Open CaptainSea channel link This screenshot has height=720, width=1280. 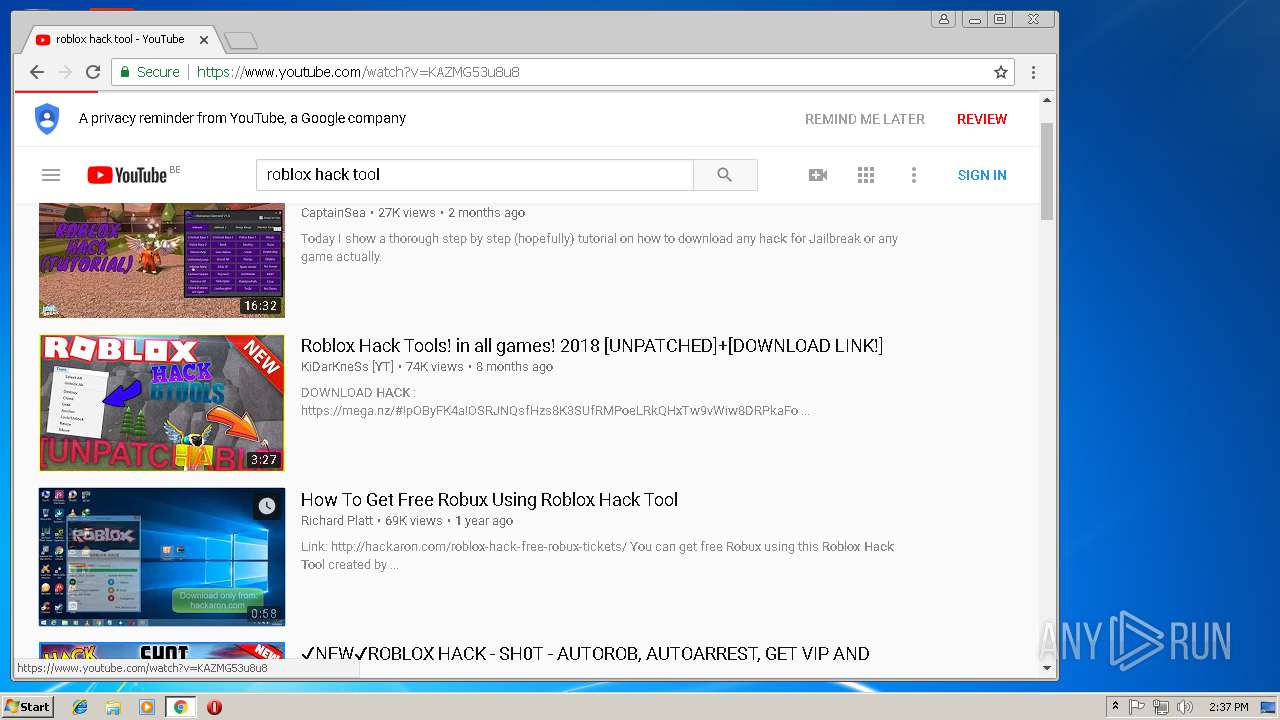(333, 213)
